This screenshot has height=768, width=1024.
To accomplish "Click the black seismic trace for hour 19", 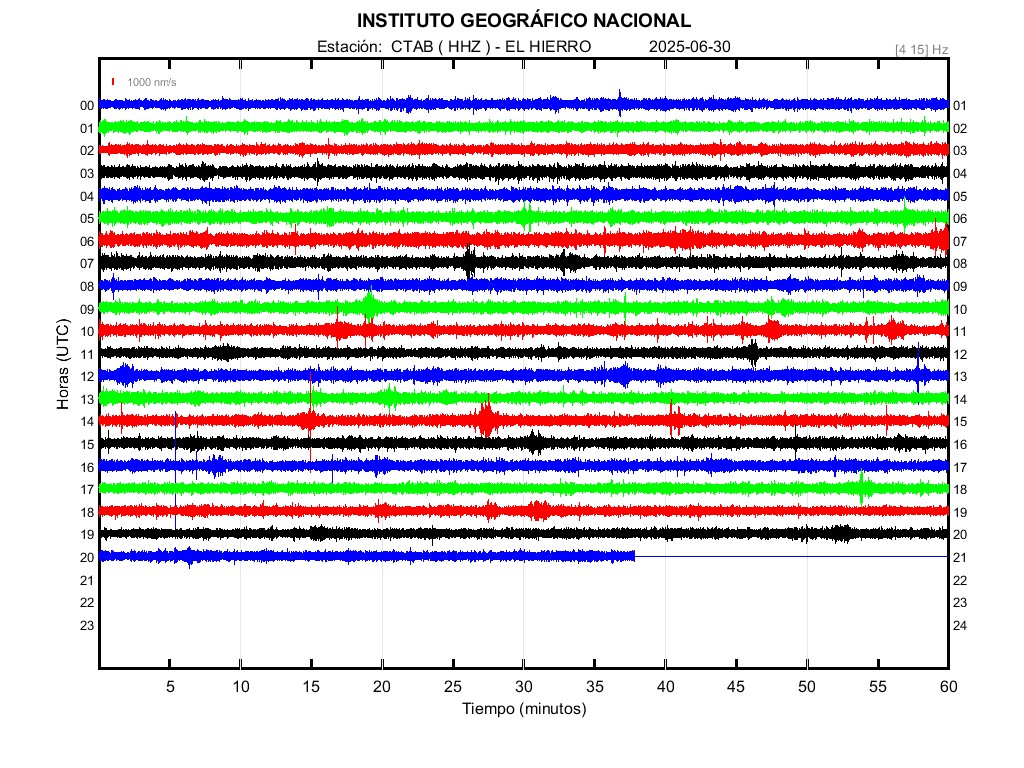I will click(x=524, y=534).
